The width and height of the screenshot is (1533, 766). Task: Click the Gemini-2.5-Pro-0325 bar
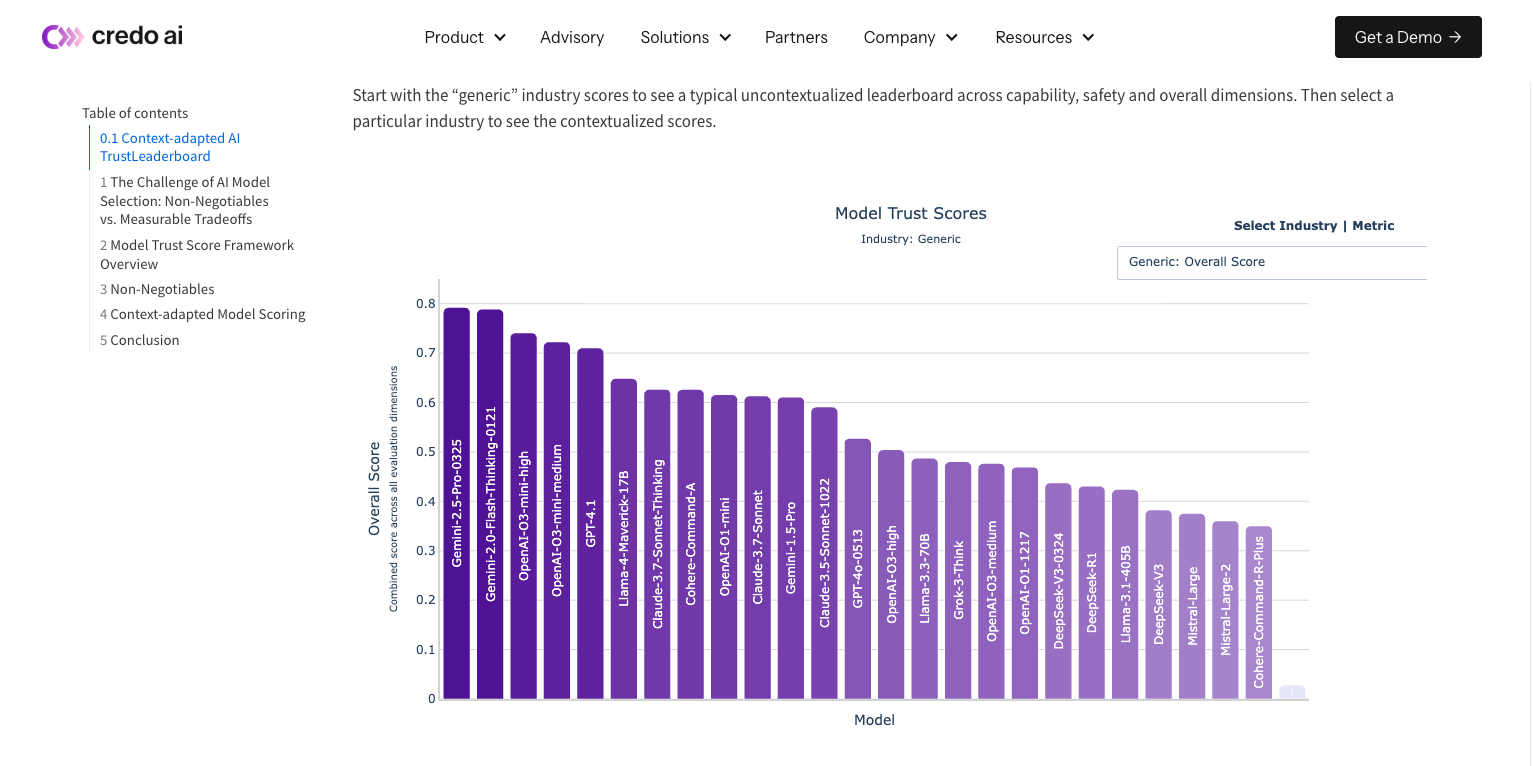[x=457, y=503]
